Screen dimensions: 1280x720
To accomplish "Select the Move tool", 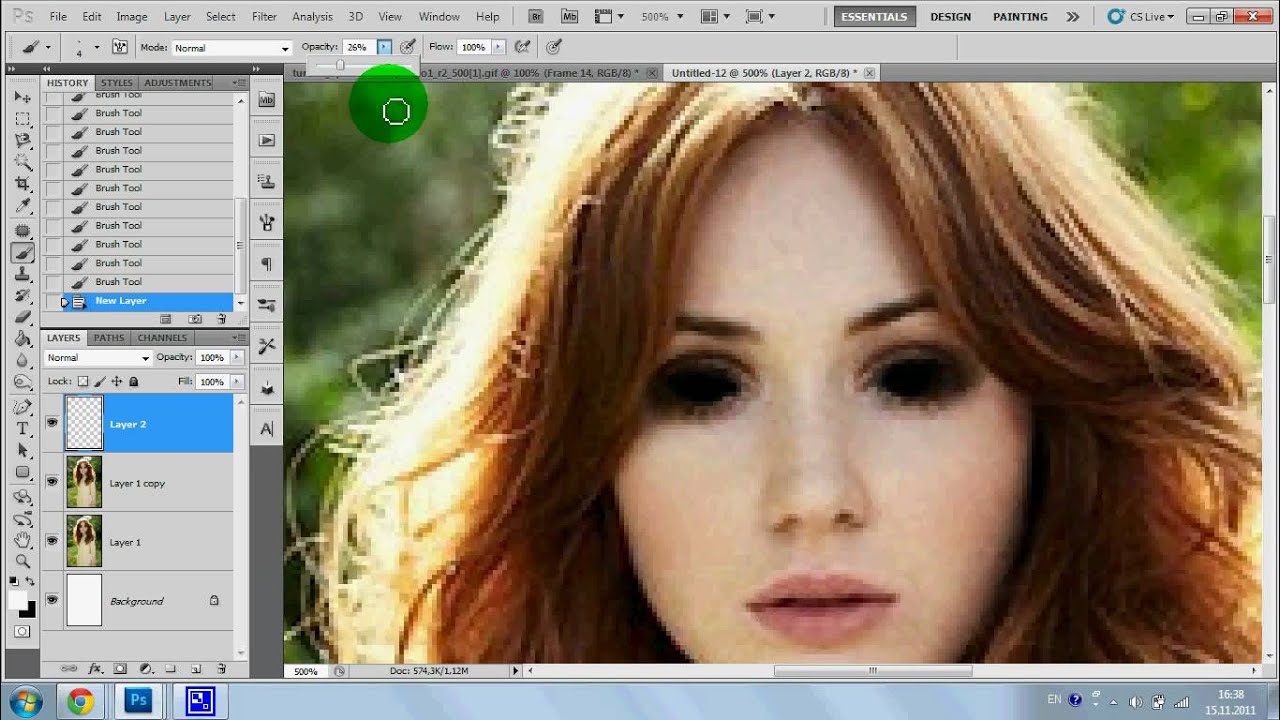I will coord(22,97).
